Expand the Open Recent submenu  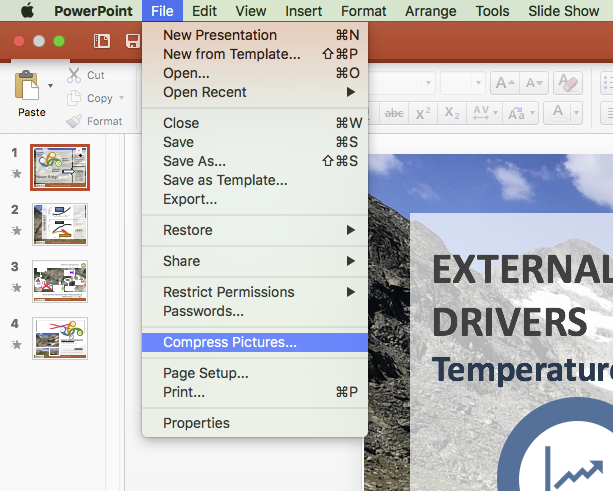(x=255, y=92)
